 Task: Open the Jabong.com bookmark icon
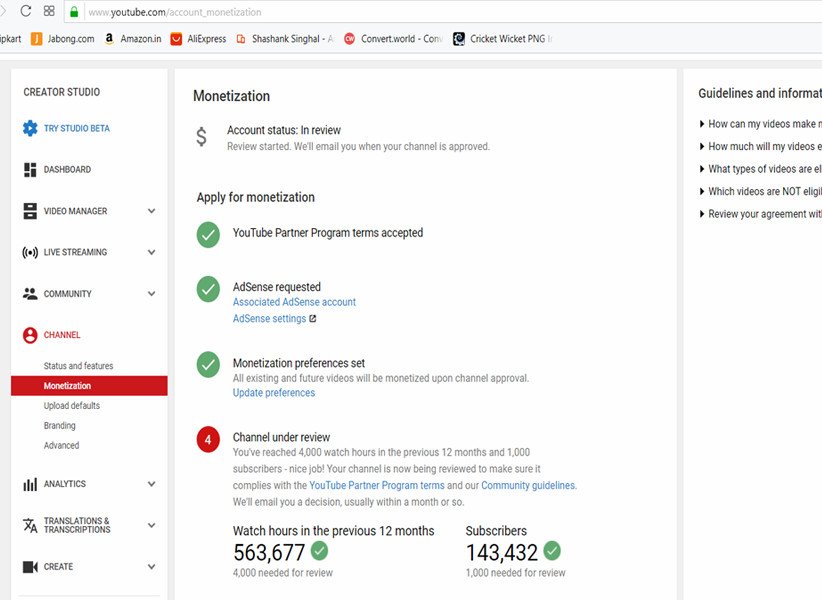click(x=36, y=39)
